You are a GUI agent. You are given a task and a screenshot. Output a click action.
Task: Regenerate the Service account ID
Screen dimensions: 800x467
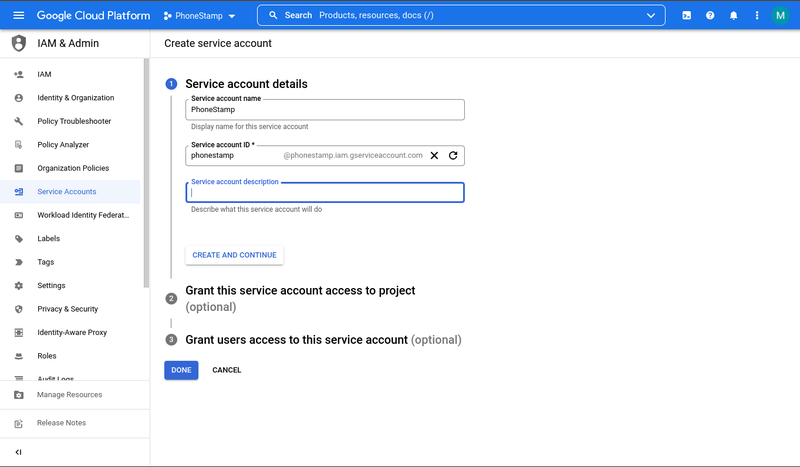pyautogui.click(x=453, y=156)
